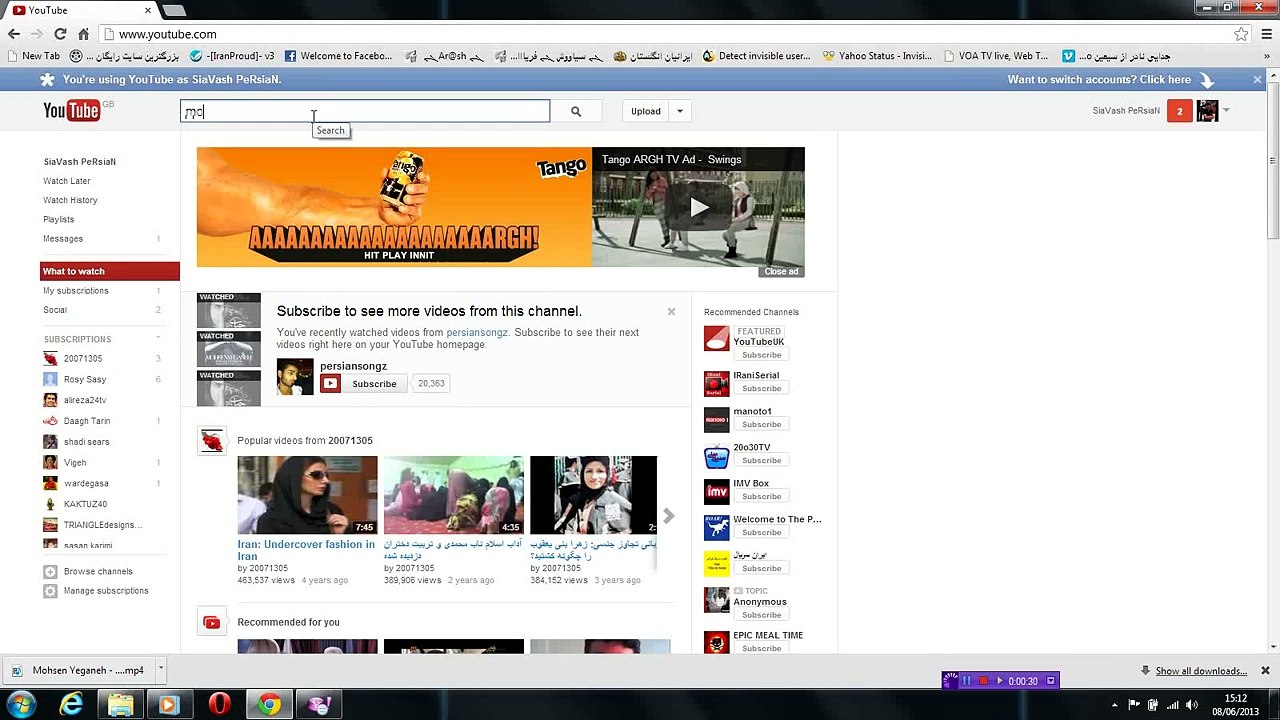Select 'What to watch' sidebar item

pos(110,271)
